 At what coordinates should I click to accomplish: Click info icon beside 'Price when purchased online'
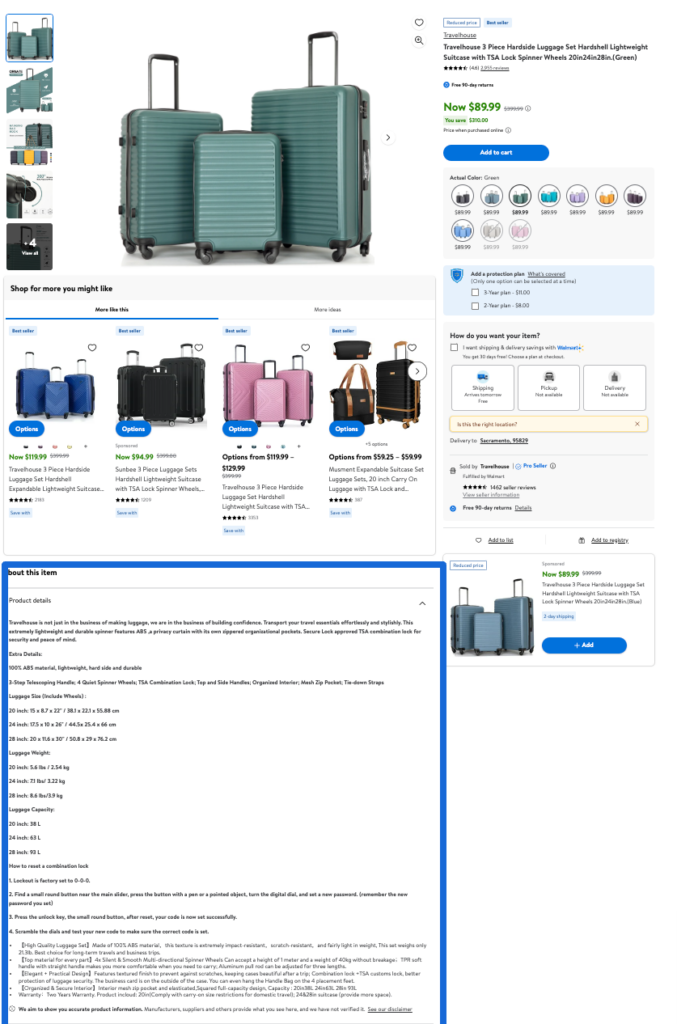(x=508, y=130)
